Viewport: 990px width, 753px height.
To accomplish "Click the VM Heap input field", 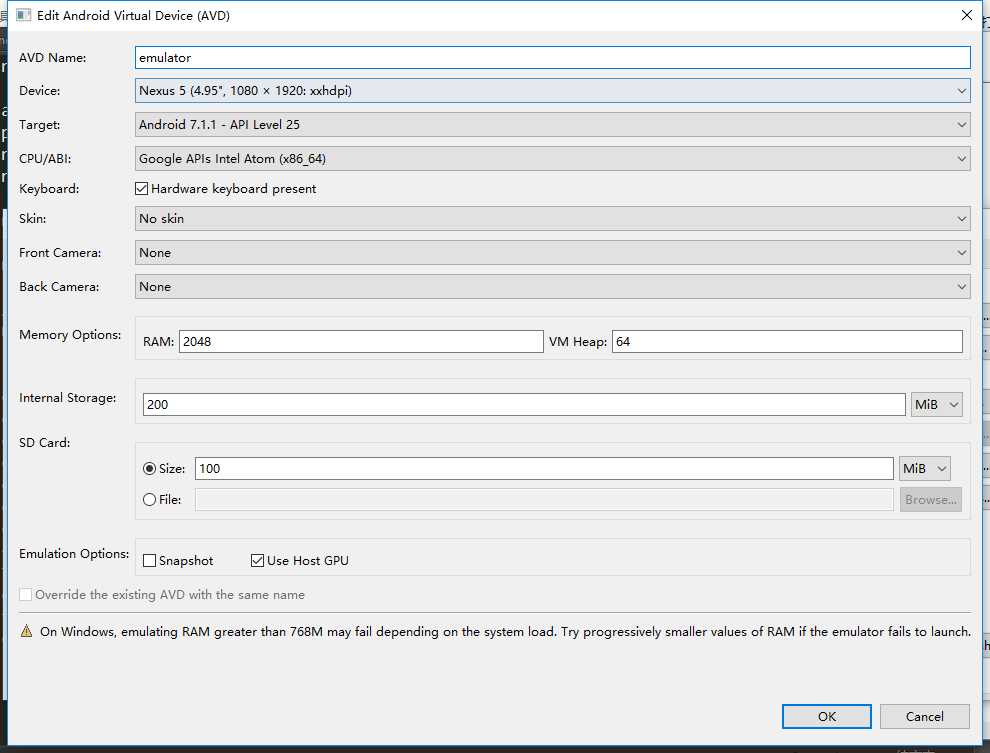I will click(787, 341).
